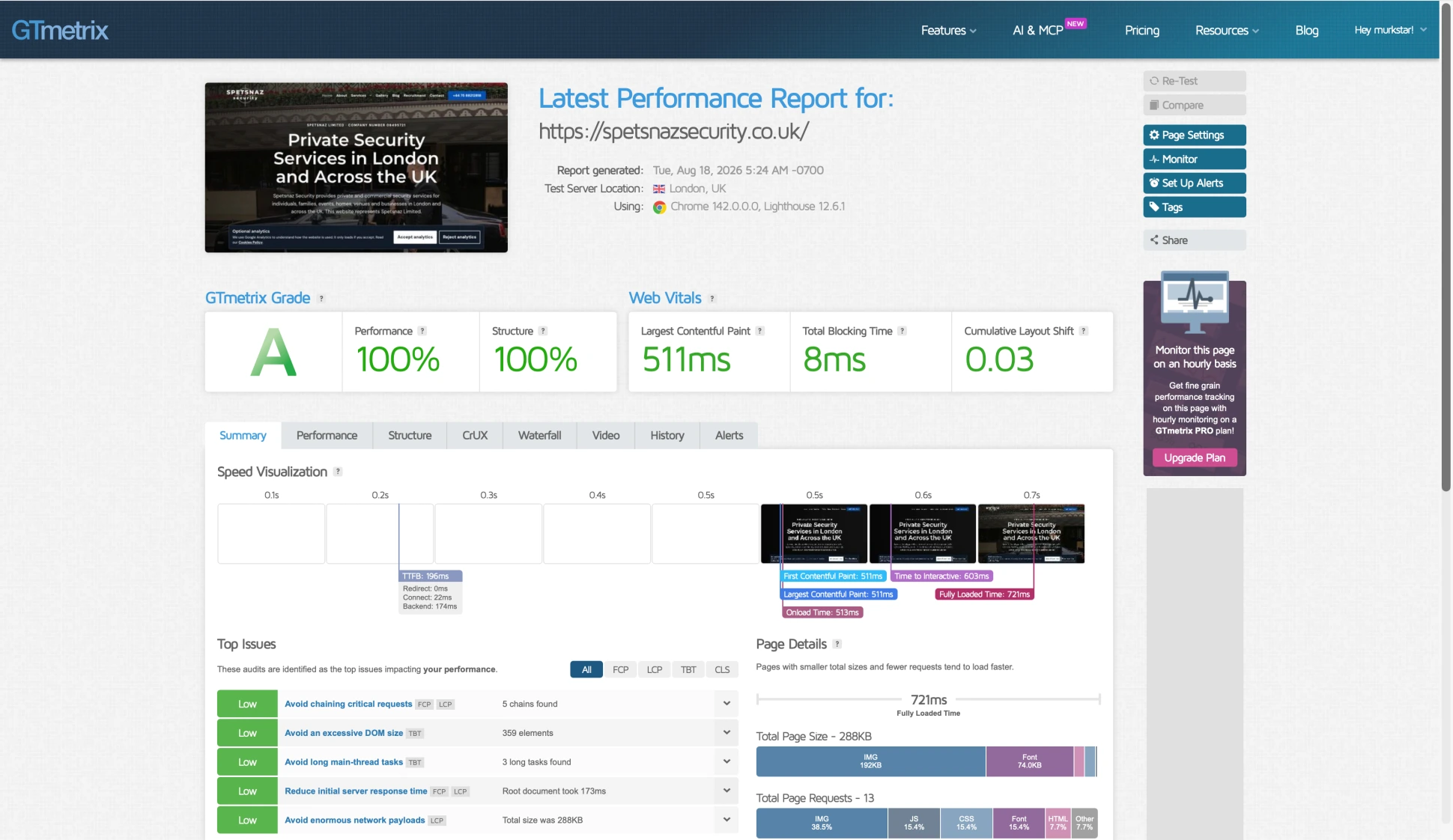
Task: Open the Avoid enormous network payloads link
Action: click(354, 821)
